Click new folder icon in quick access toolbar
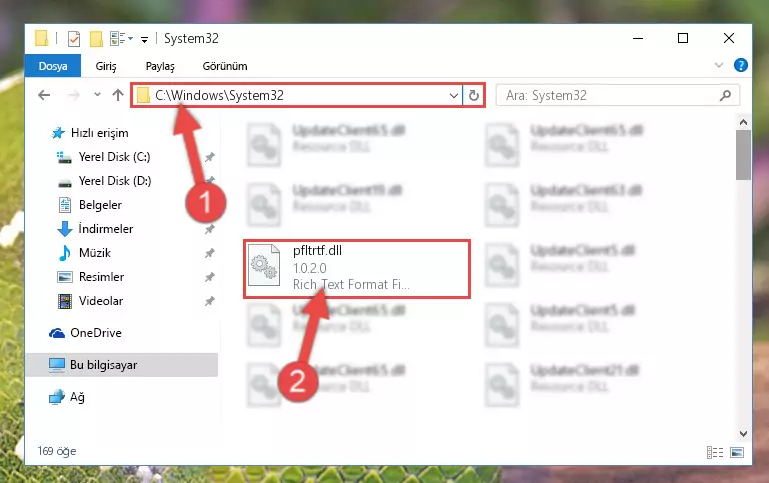The height and width of the screenshot is (483, 769). point(96,38)
